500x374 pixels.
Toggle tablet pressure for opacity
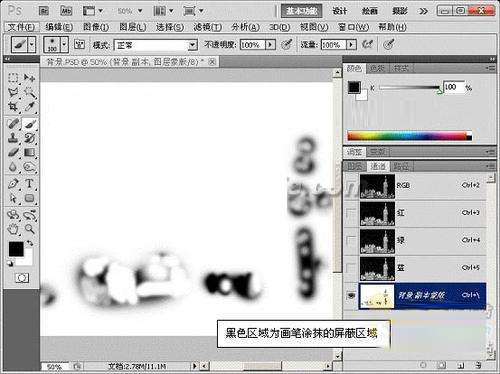(x=287, y=44)
